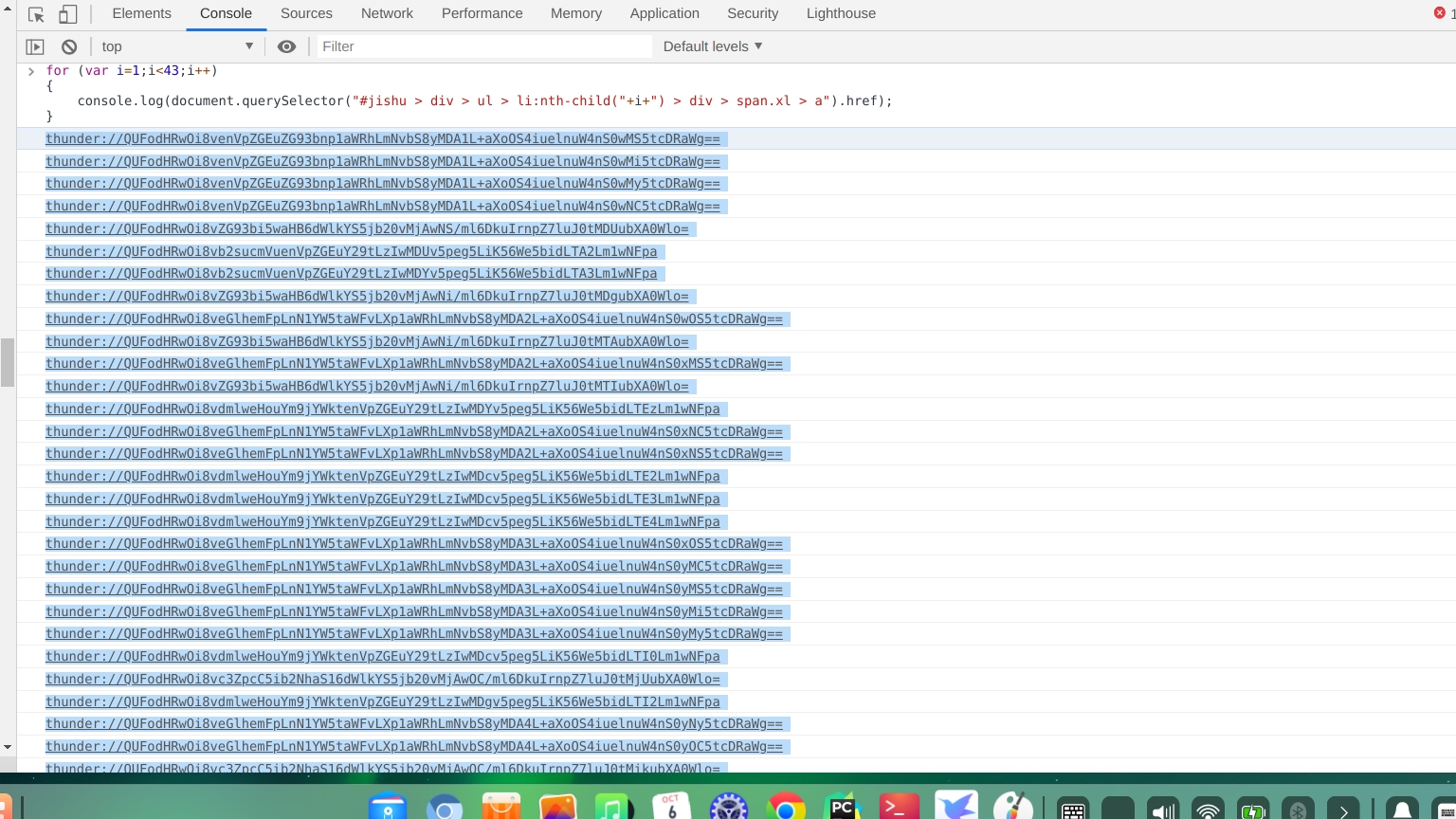1456x819 pixels.
Task: Click the thunder link ending J0tMTAubXA0Wlo=
Action: [x=367, y=342]
